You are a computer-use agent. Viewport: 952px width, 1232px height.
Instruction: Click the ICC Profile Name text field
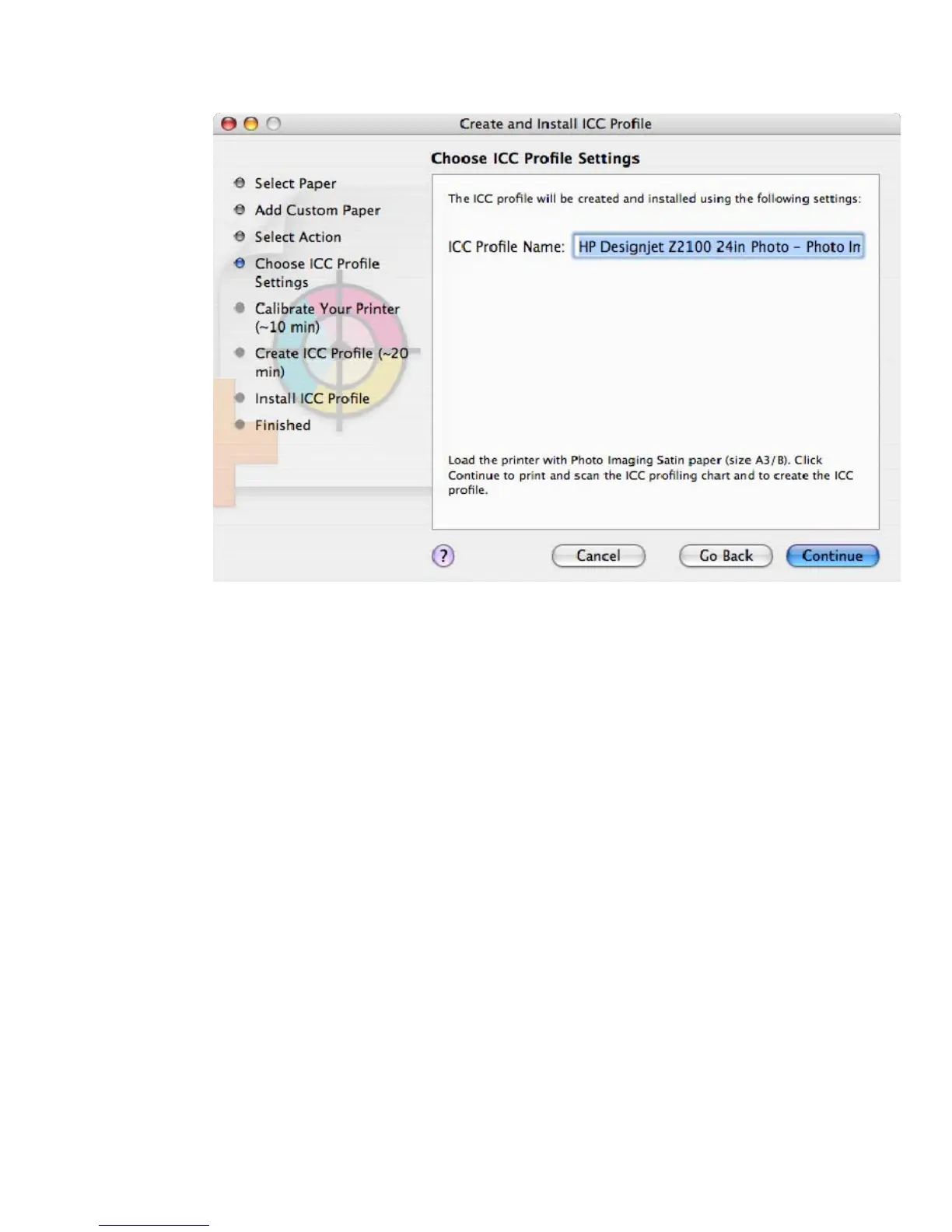(x=719, y=247)
